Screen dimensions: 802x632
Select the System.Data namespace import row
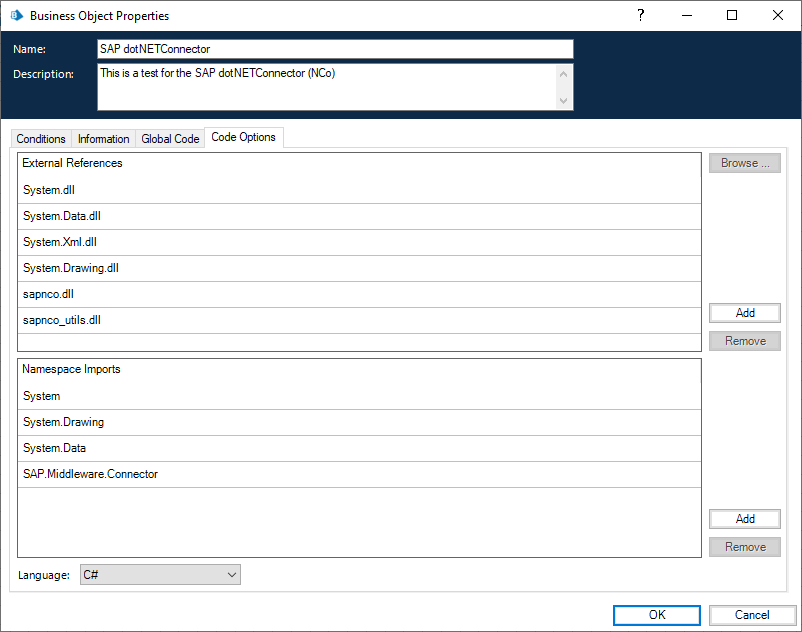358,448
